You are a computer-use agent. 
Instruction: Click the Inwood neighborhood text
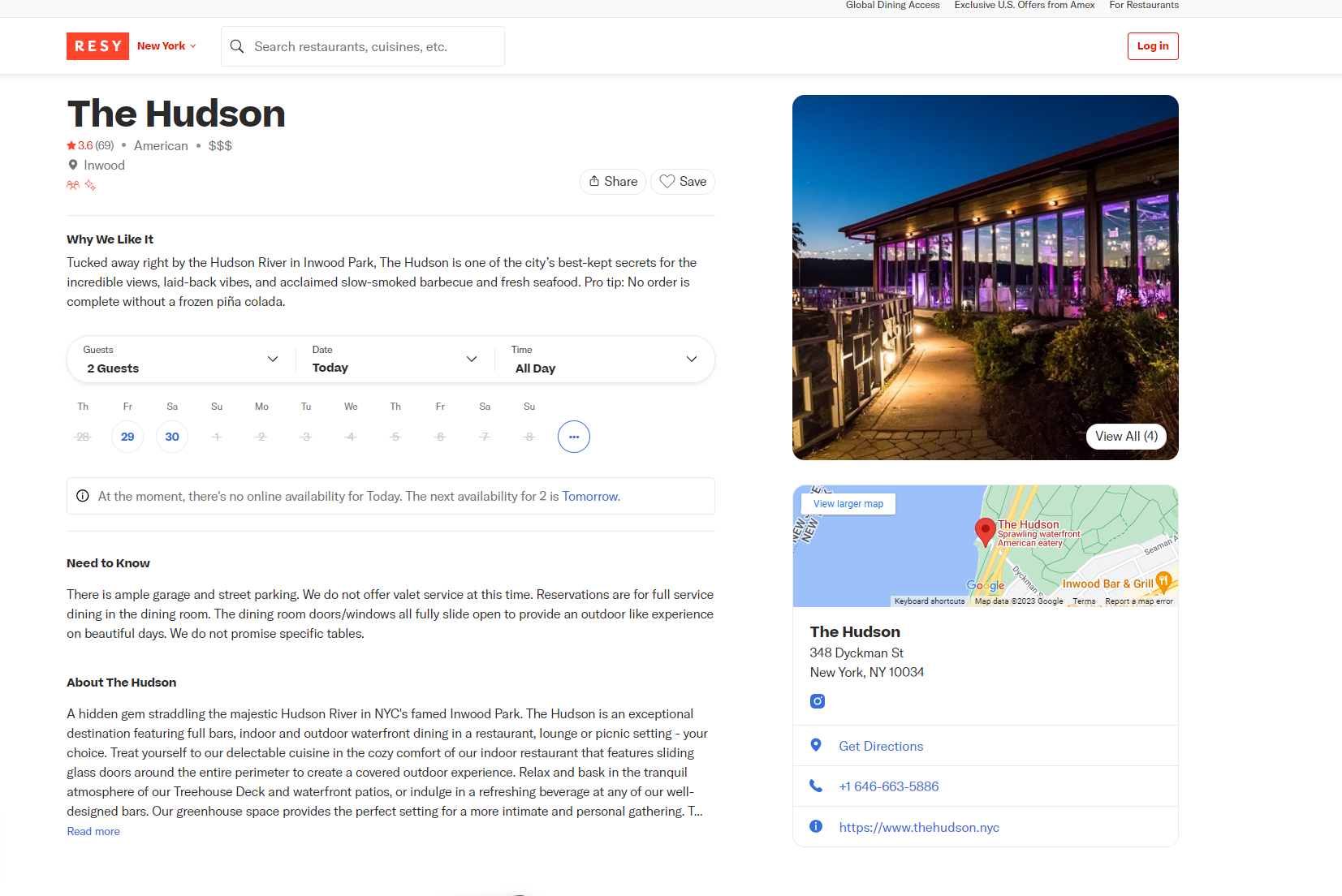(104, 165)
